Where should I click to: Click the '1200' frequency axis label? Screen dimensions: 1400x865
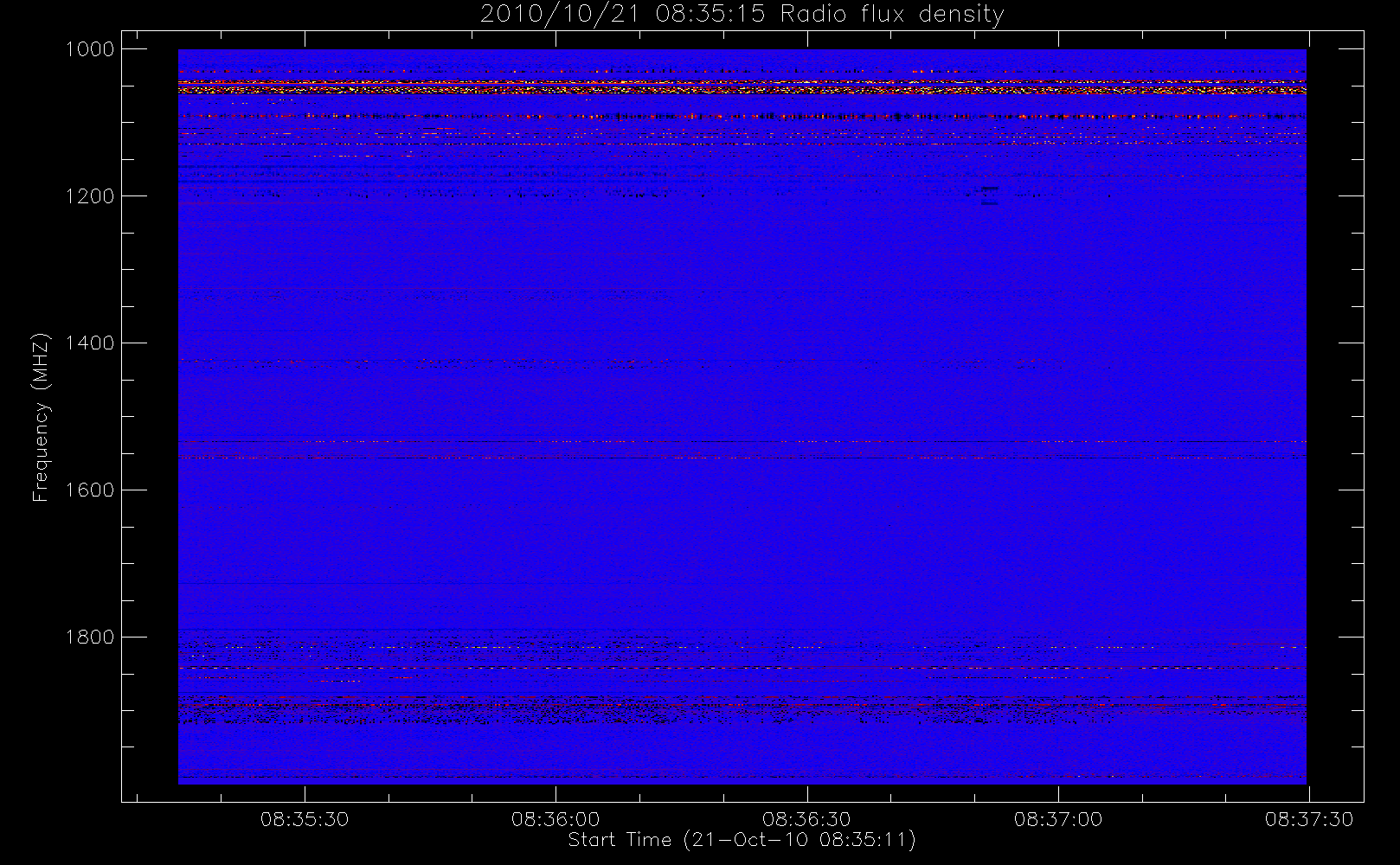pos(90,196)
